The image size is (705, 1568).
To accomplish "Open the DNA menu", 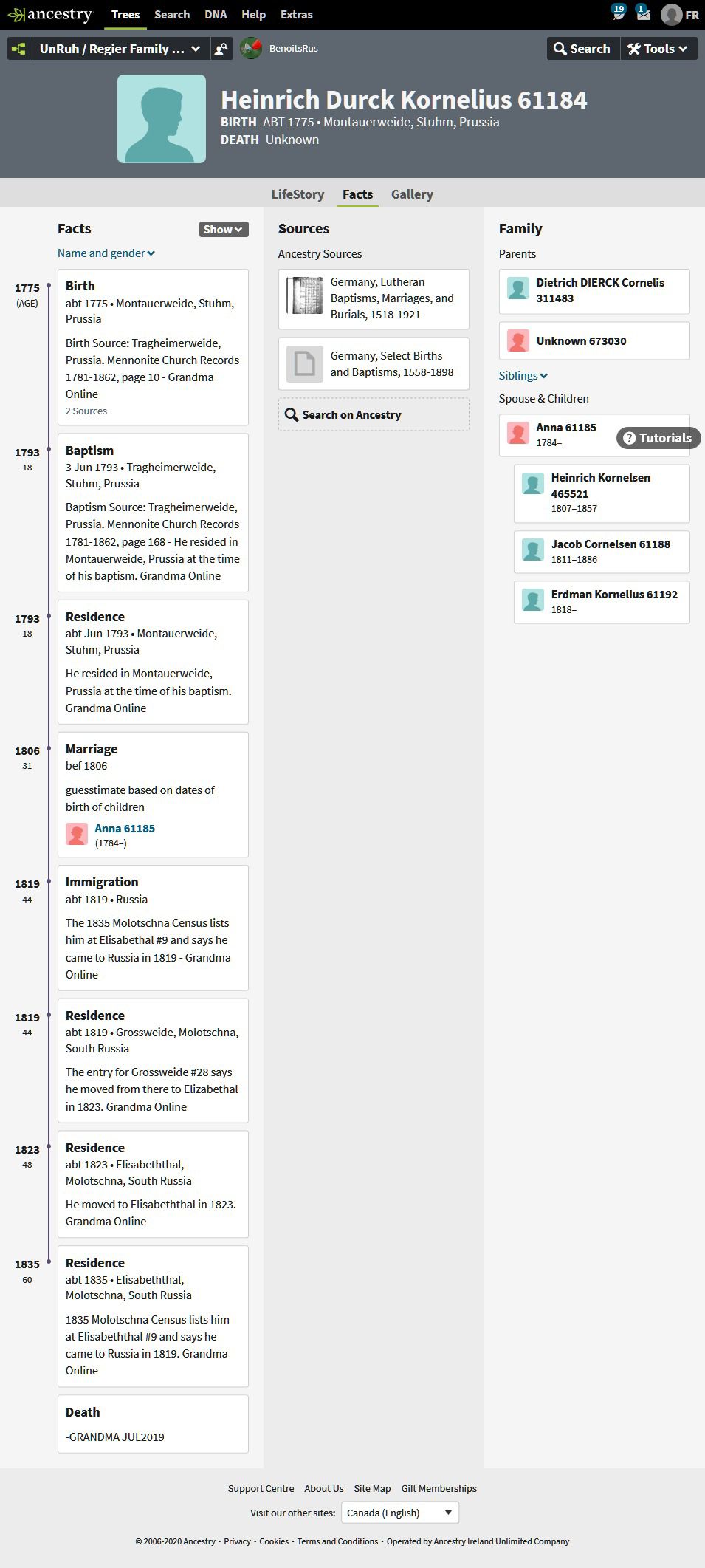I will point(216,14).
